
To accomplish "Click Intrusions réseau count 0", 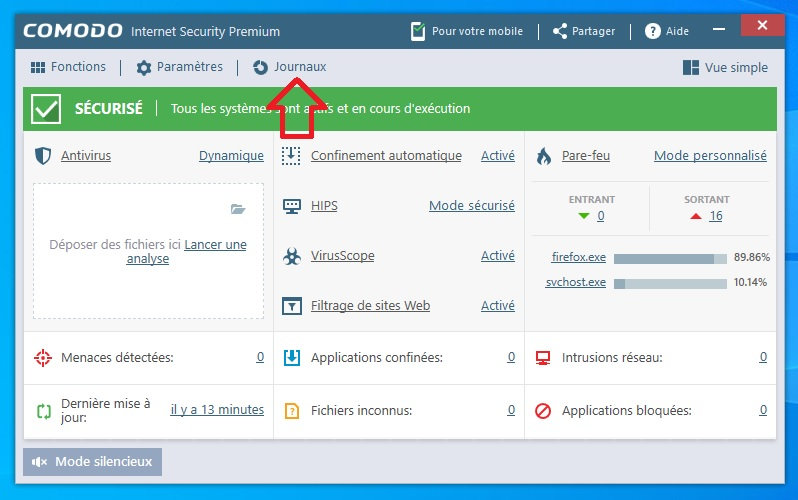I will click(763, 357).
